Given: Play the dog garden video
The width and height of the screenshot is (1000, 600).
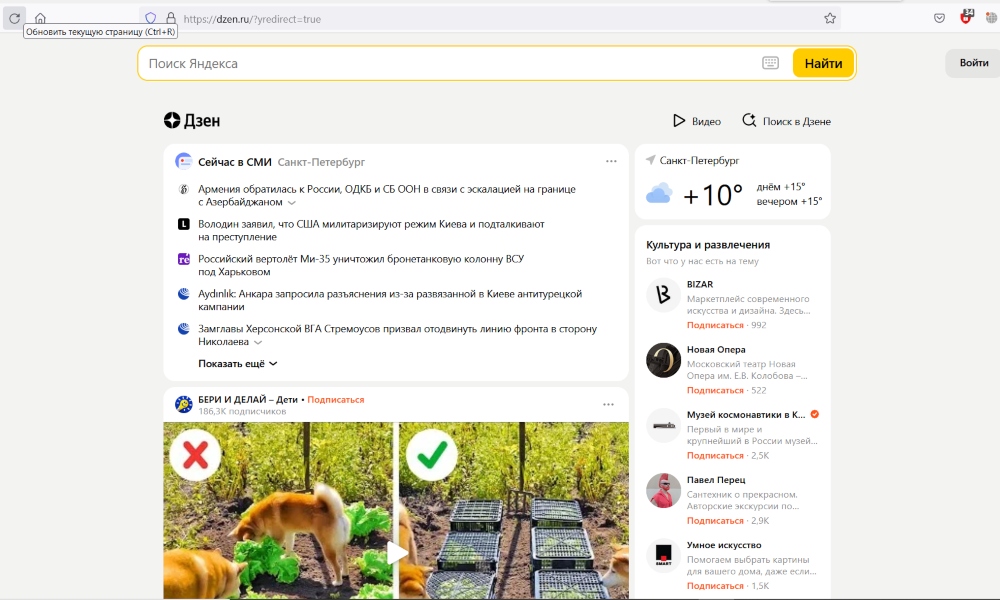Looking at the screenshot, I should [397, 552].
